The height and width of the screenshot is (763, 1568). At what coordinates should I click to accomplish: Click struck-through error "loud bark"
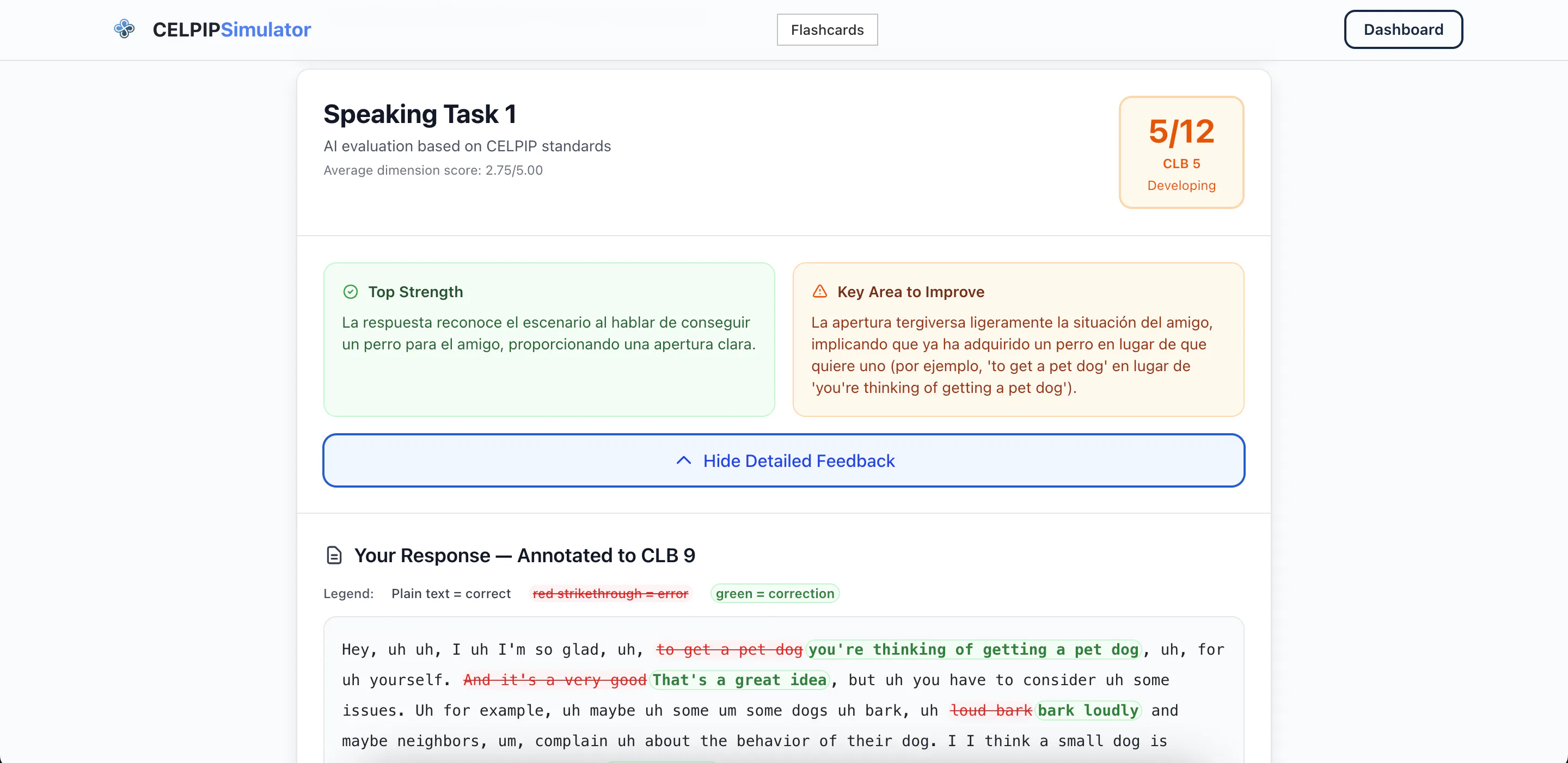pos(990,711)
